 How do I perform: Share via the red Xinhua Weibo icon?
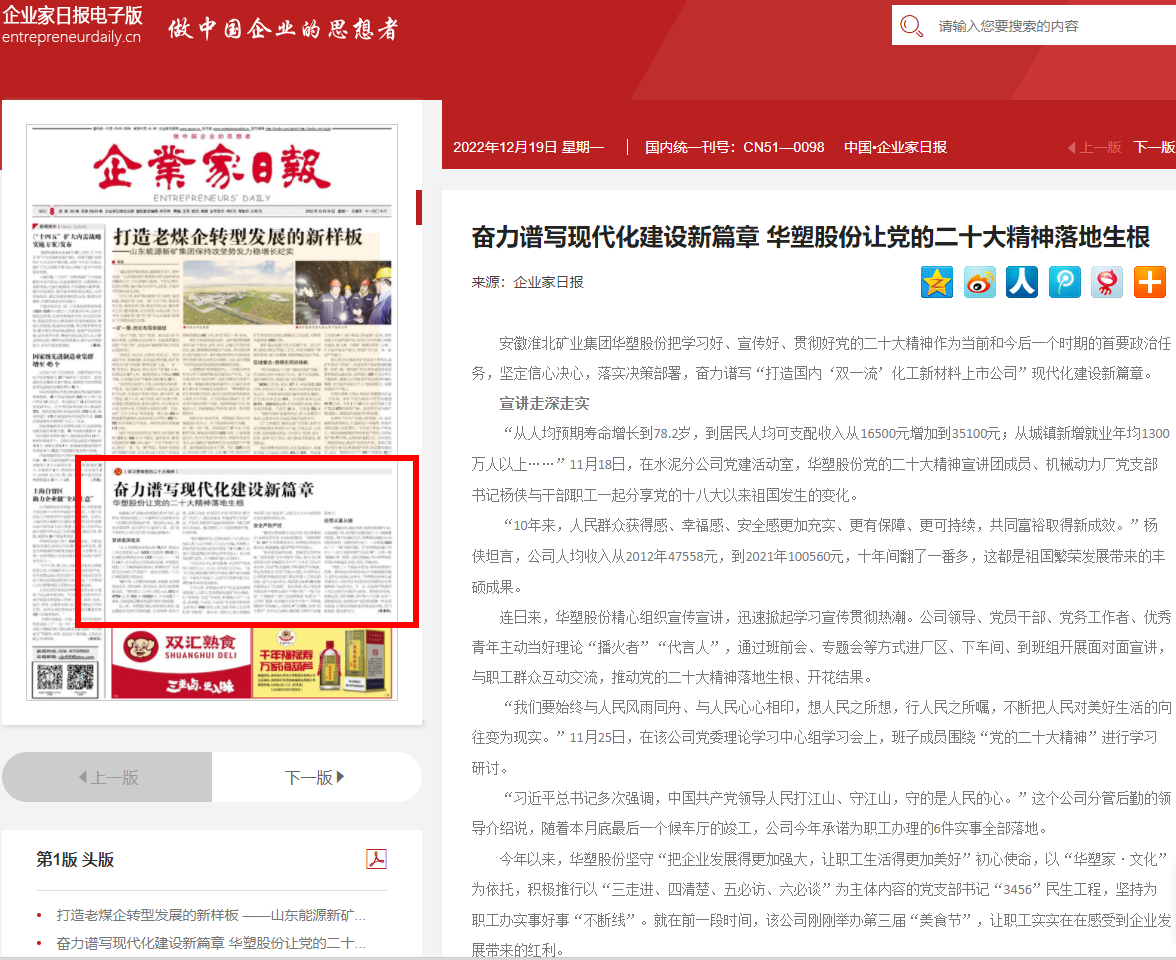[1107, 282]
